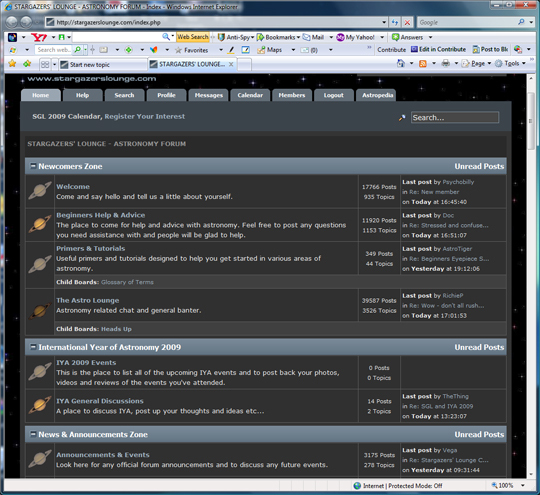Click the browser Home icon
This screenshot has height=495, width=540.
coord(401,63)
